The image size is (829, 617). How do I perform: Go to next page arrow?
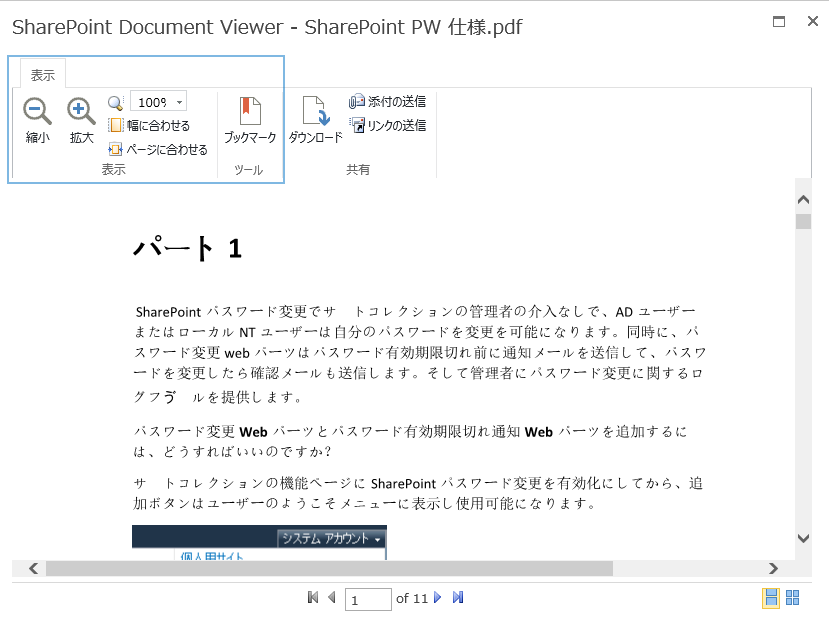point(437,597)
